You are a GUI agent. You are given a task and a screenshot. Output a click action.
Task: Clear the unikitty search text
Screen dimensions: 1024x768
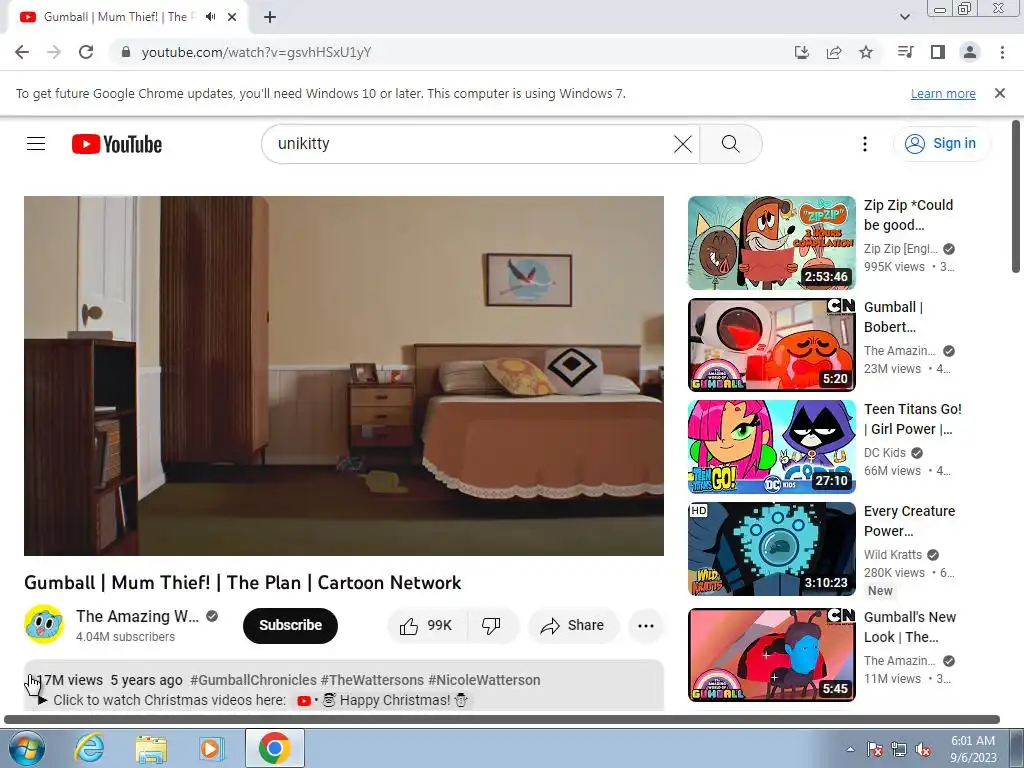pos(682,144)
